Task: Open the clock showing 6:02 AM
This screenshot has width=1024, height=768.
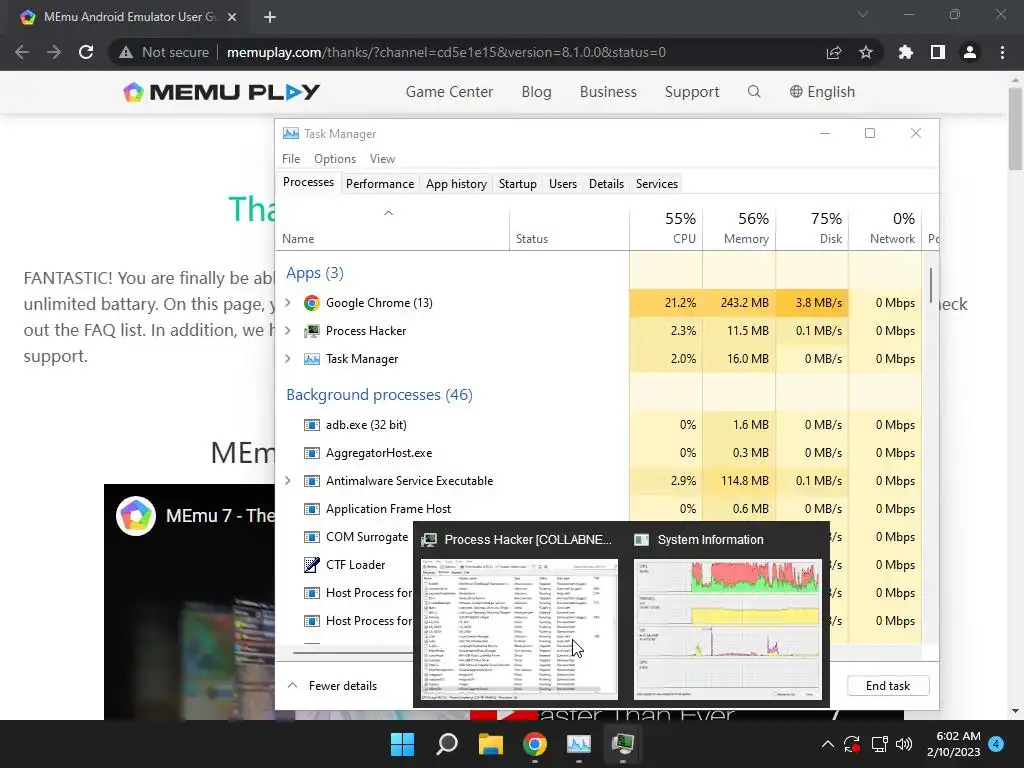Action: 953,744
